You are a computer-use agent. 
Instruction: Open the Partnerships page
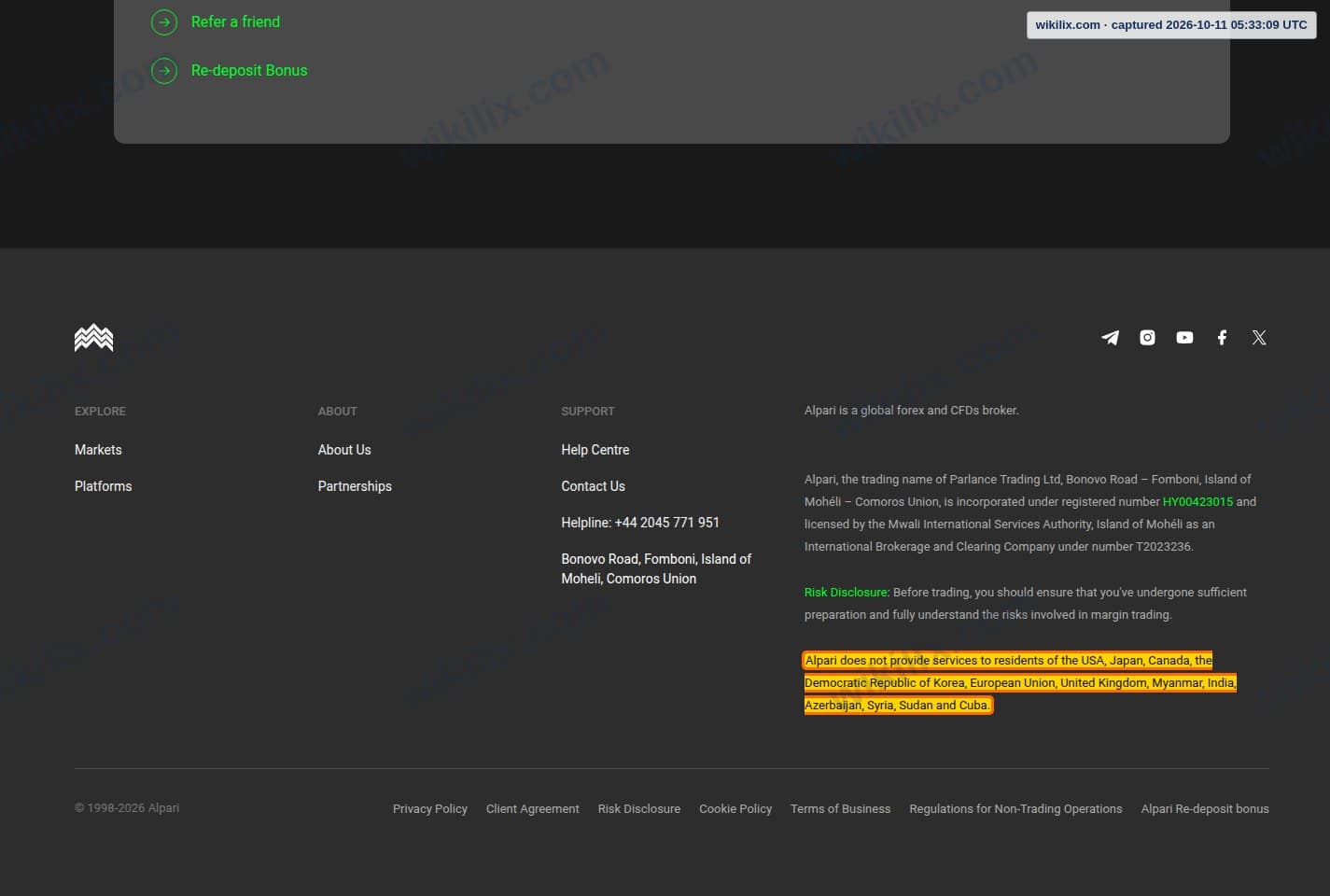pyautogui.click(x=355, y=486)
